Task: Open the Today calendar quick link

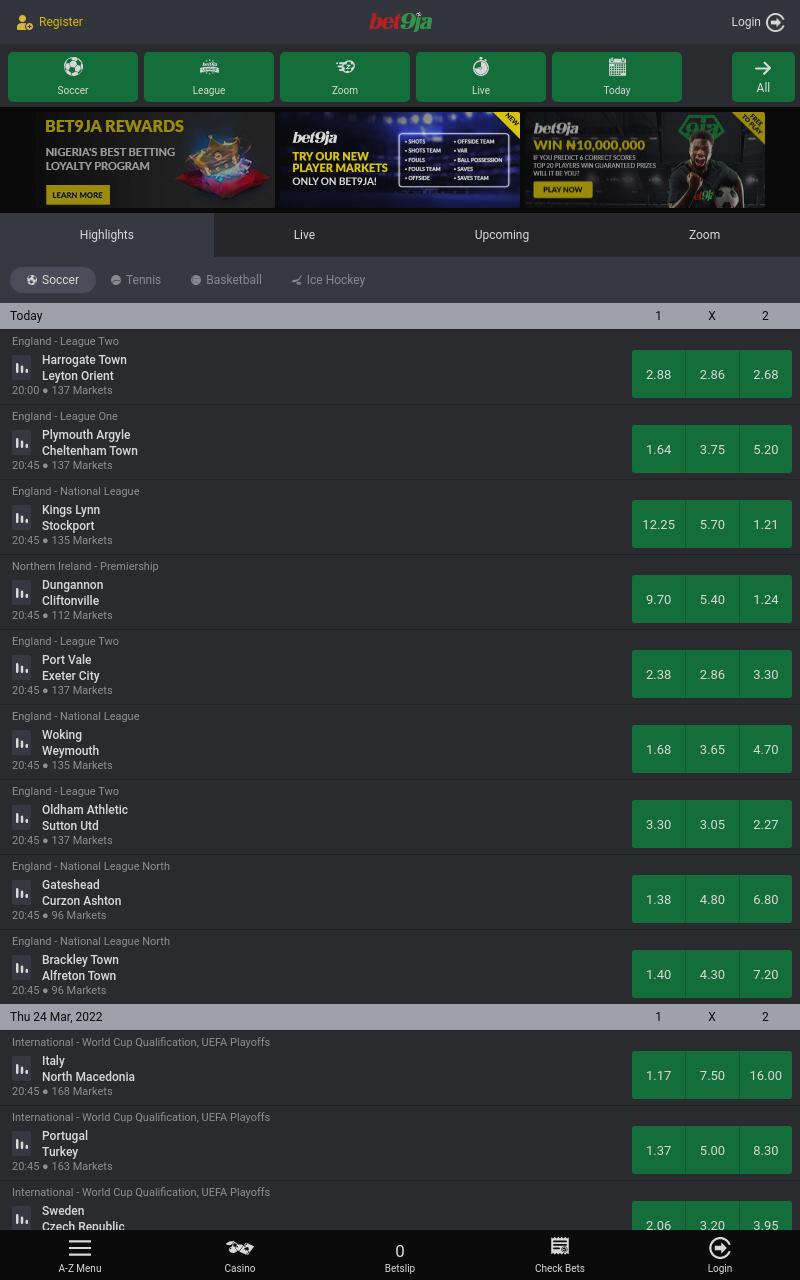Action: click(617, 77)
